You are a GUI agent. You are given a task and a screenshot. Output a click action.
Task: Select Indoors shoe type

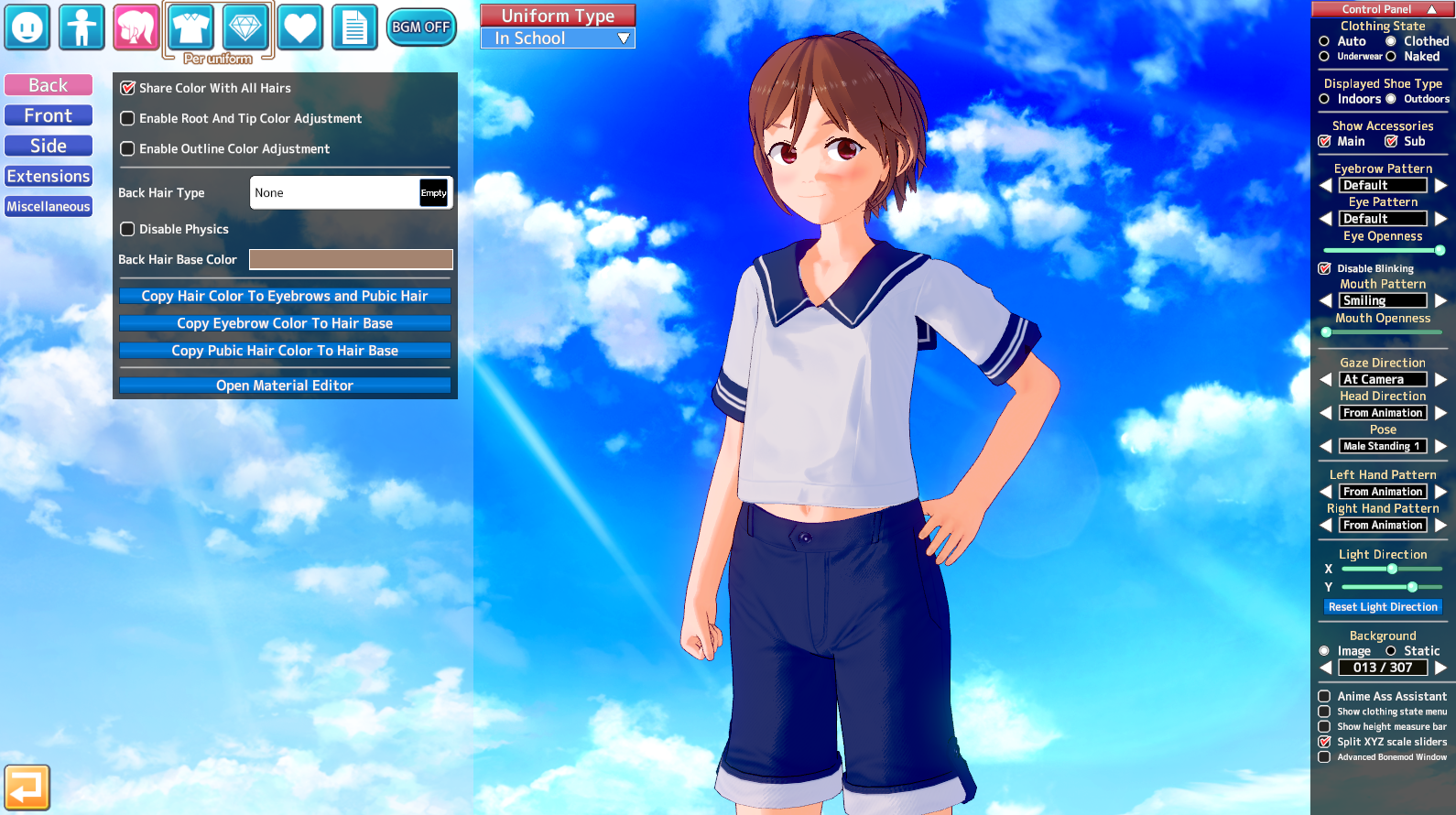(1324, 99)
